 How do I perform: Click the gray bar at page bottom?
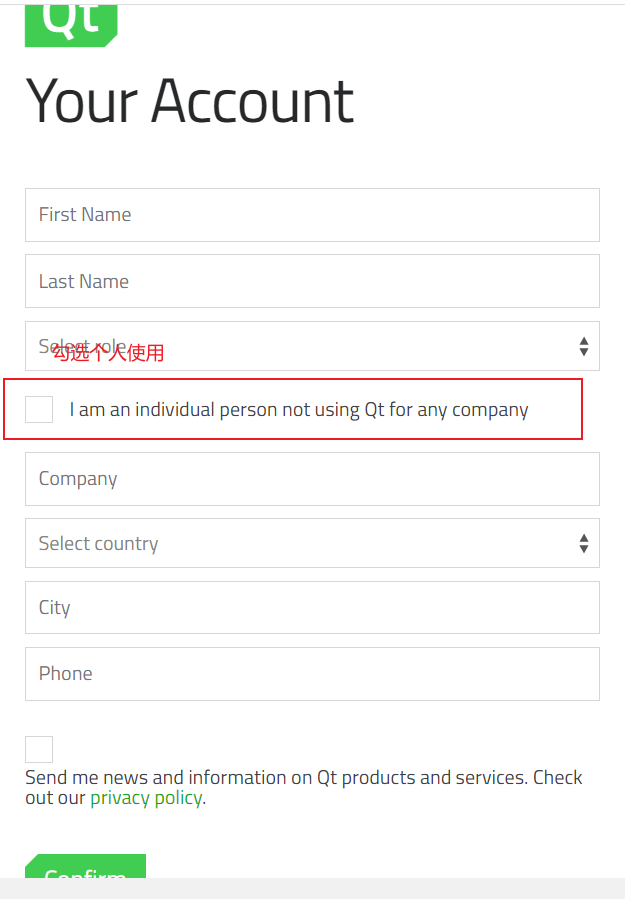pyautogui.click(x=400, y=888)
